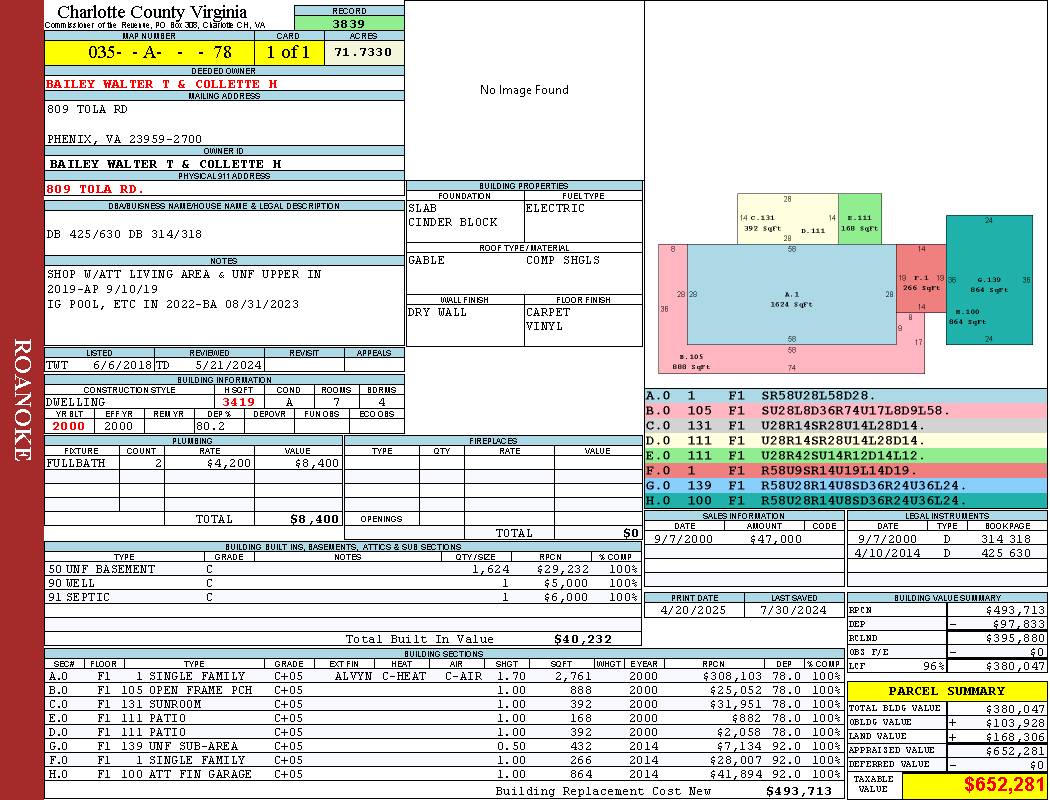Screen dimensions: 1050x800
Task: Click the A.0 SINGLE FAMILY building section row
Action: [444, 676]
